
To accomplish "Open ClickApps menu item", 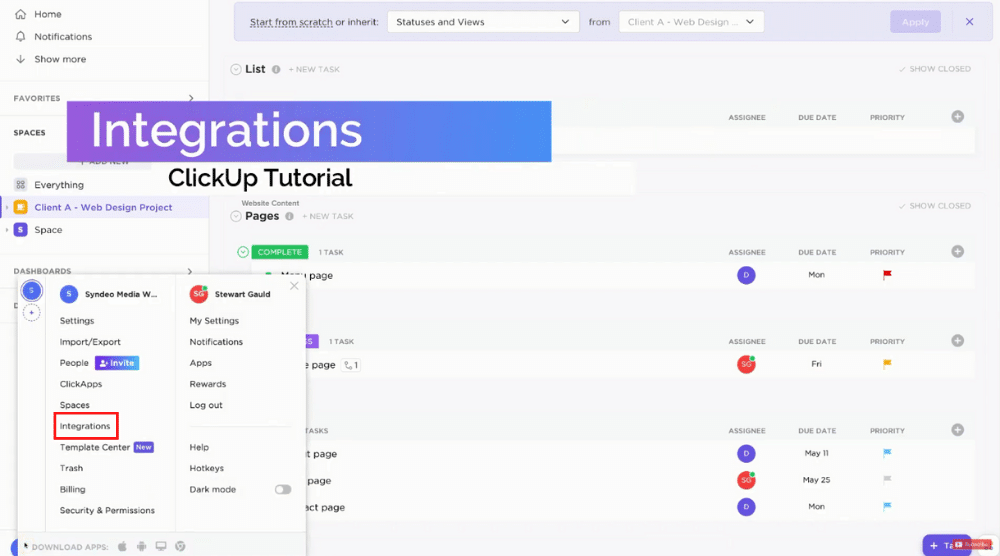I will [81, 384].
